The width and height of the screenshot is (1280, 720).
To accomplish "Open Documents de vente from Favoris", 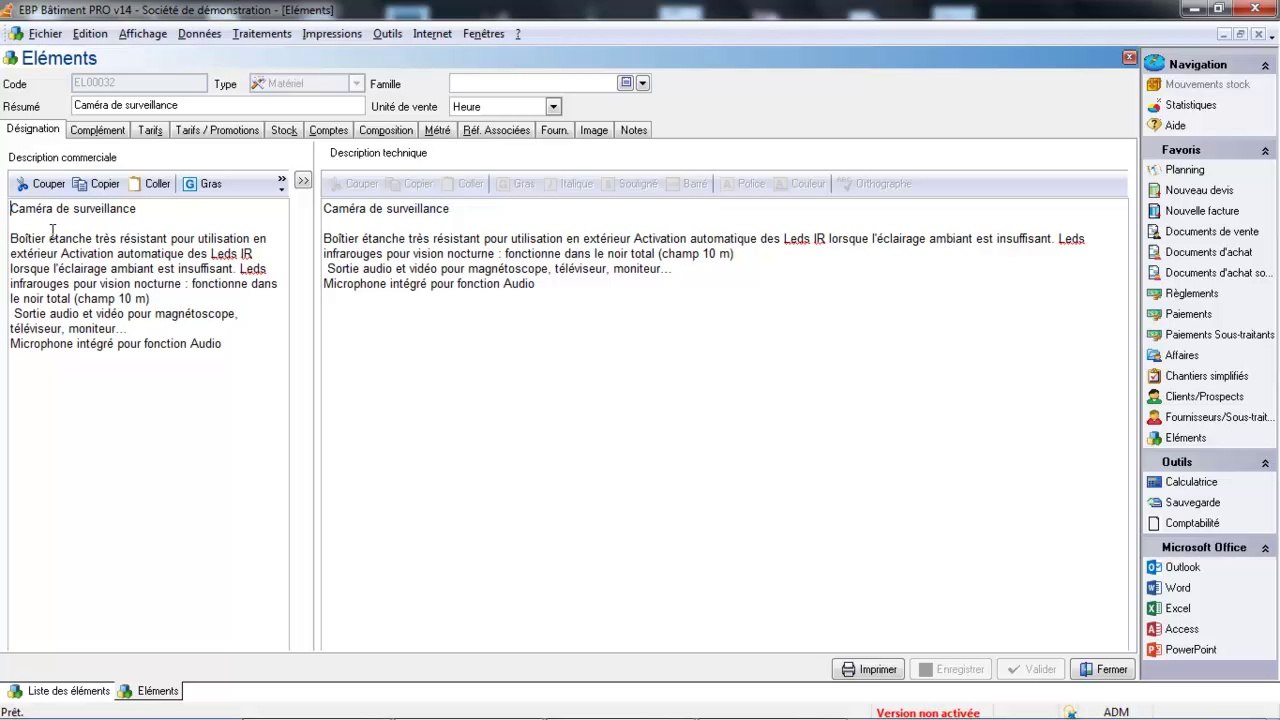I will 1202,232.
